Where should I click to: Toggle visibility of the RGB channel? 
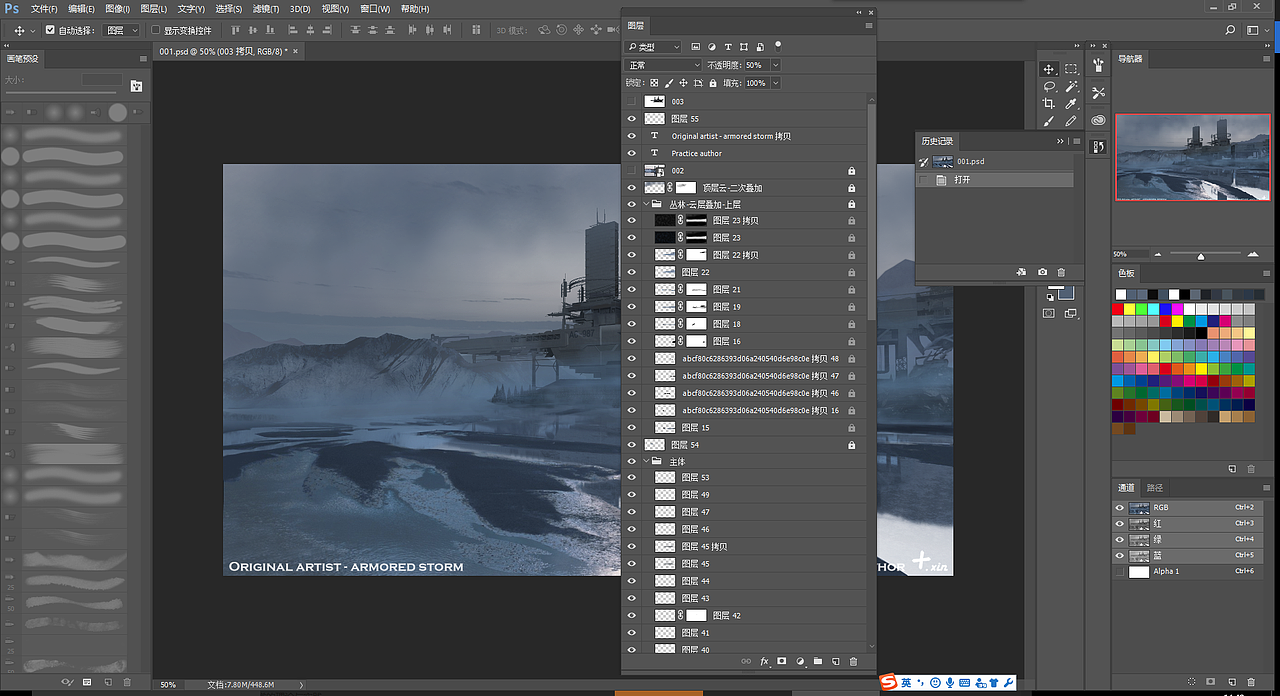coord(1119,507)
